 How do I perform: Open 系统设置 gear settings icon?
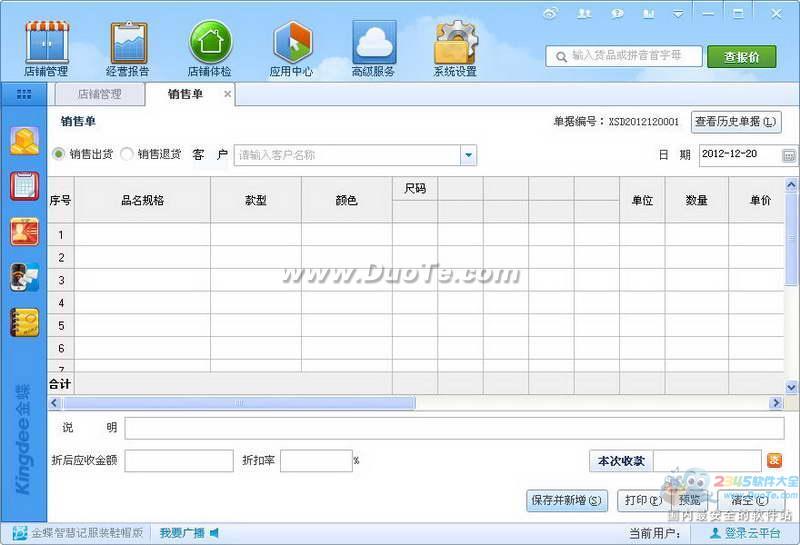click(455, 43)
